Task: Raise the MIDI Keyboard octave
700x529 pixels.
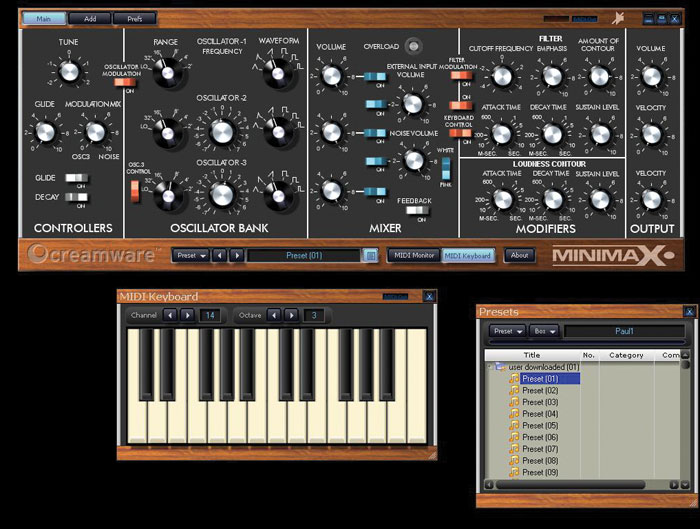Action: 292,315
